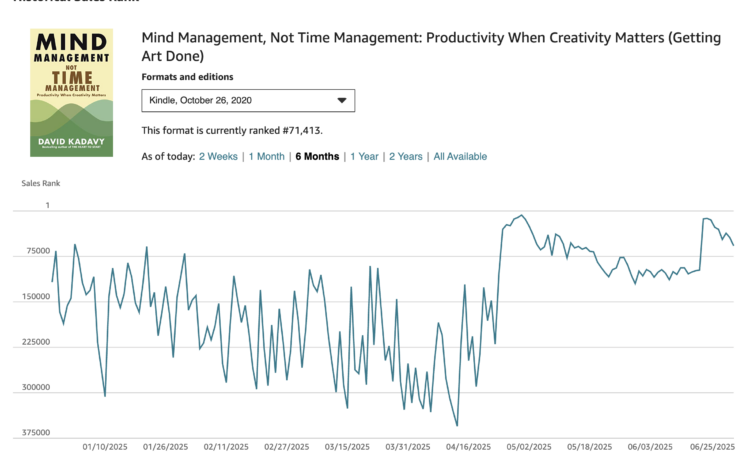Image resolution: width=750 pixels, height=468 pixels.
Task: Click the 375000 y-axis label
Action: 36,432
